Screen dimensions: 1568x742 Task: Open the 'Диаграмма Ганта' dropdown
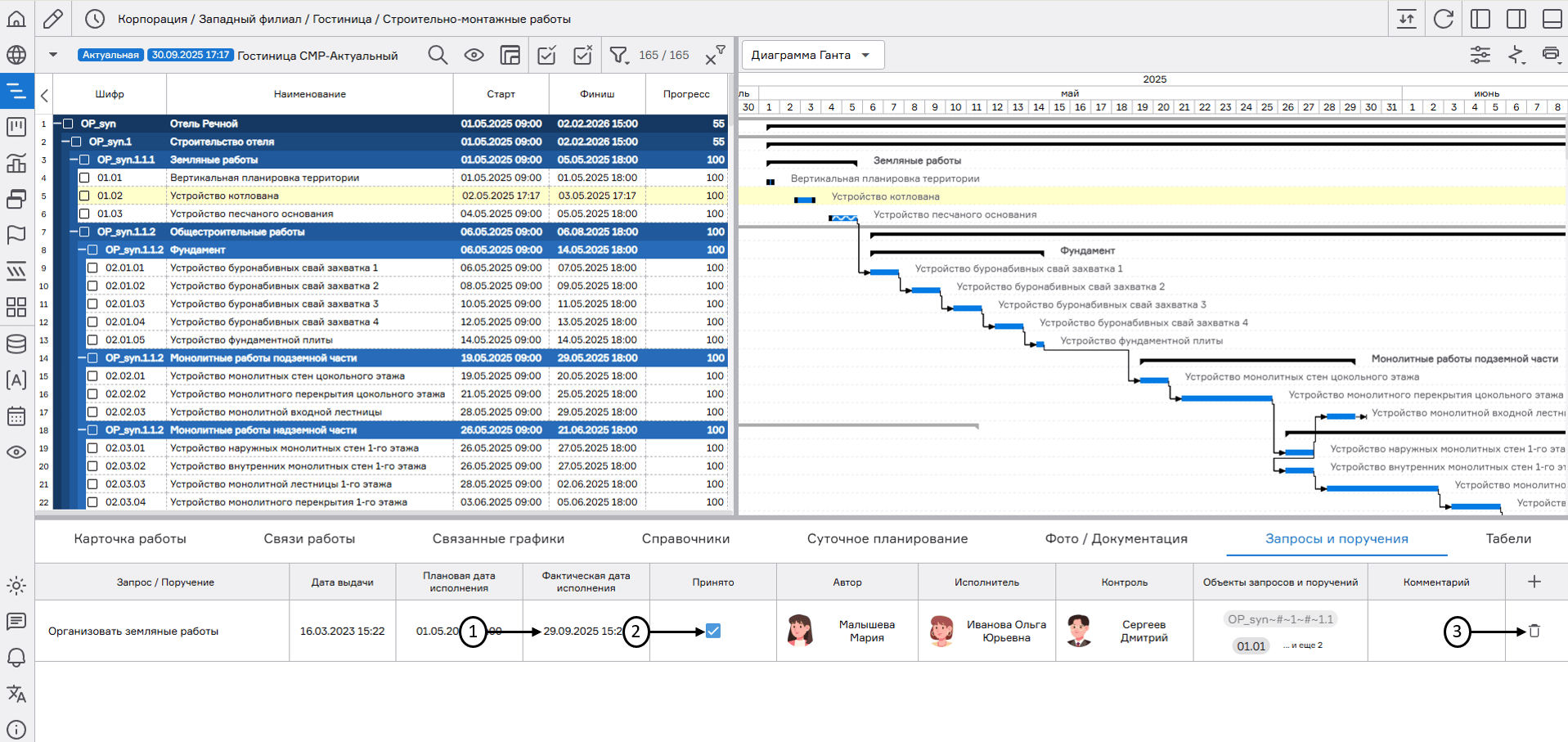pyautogui.click(x=812, y=55)
